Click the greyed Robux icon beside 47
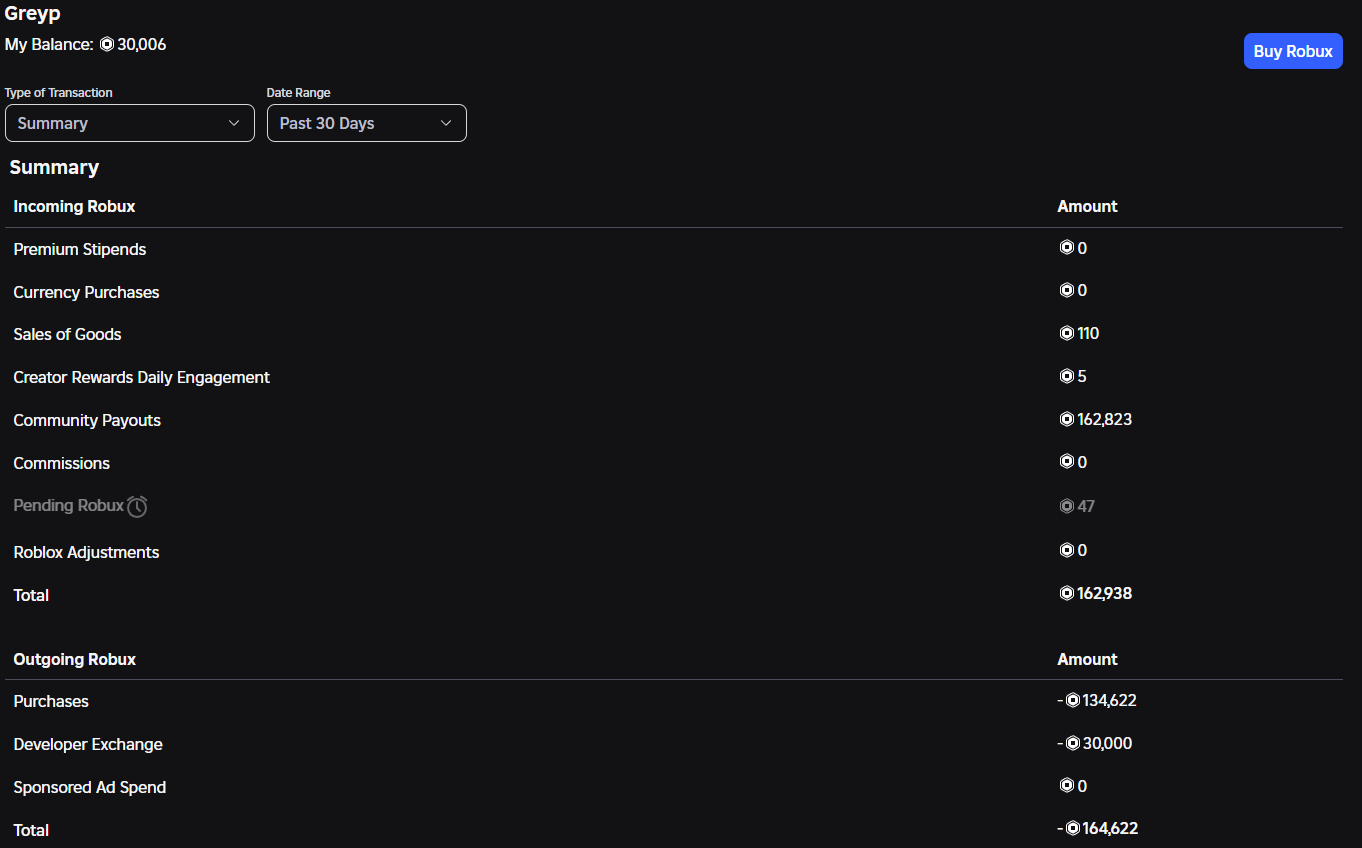 pyautogui.click(x=1066, y=506)
